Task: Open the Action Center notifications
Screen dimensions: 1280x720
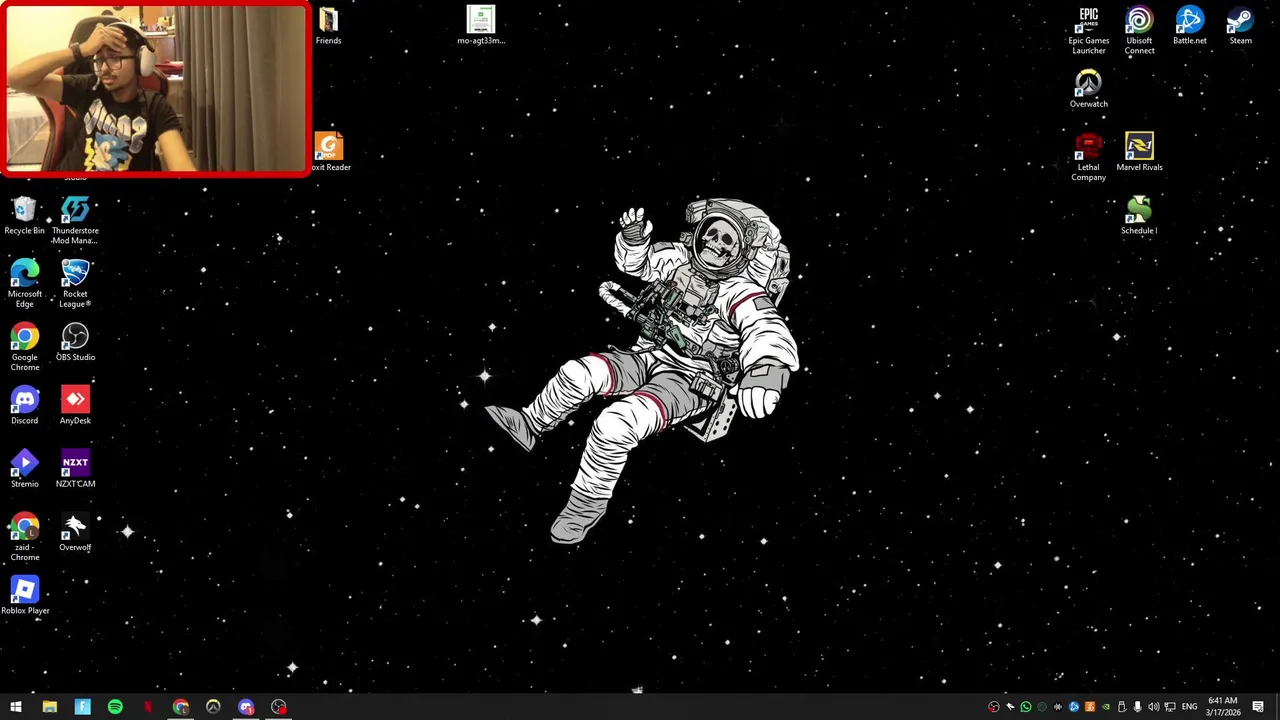Action: 1258,707
